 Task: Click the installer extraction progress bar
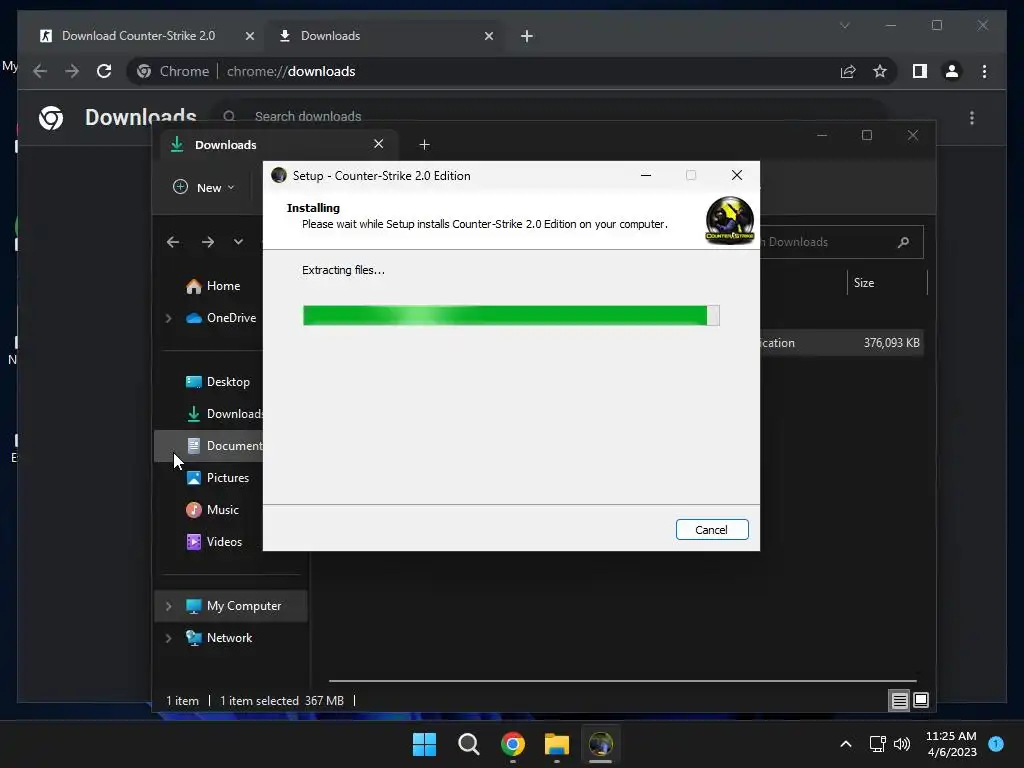click(511, 315)
